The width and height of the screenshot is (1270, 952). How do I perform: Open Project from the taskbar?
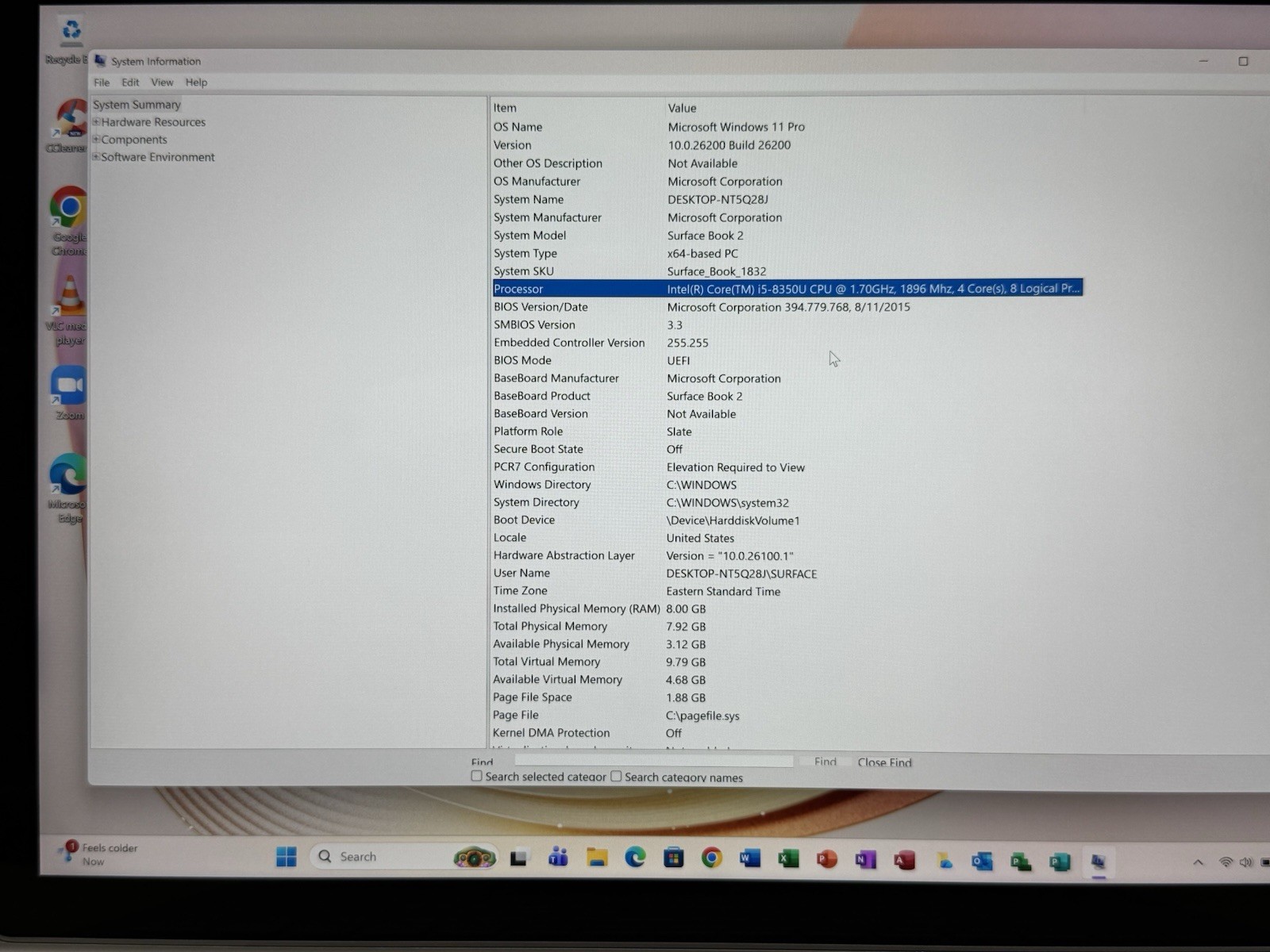click(x=1021, y=862)
